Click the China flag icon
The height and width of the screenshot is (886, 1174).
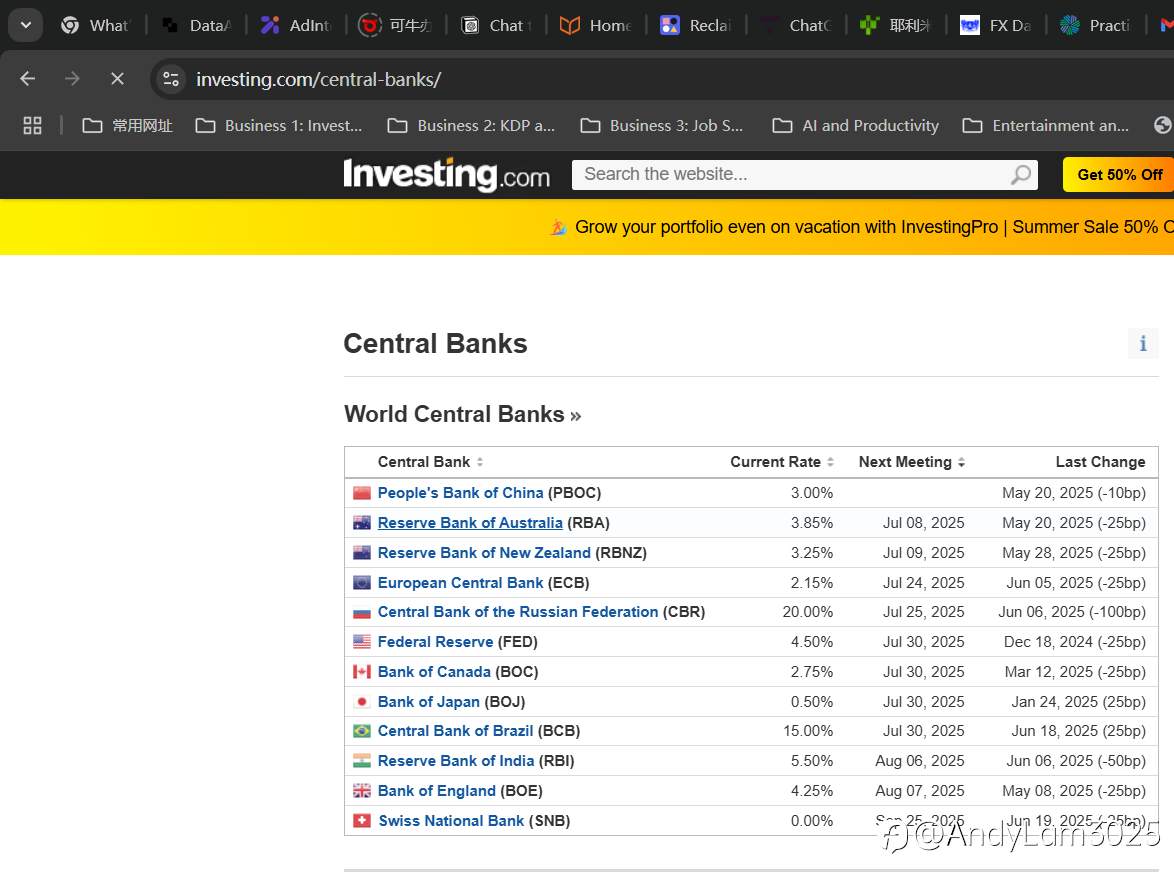(362, 493)
